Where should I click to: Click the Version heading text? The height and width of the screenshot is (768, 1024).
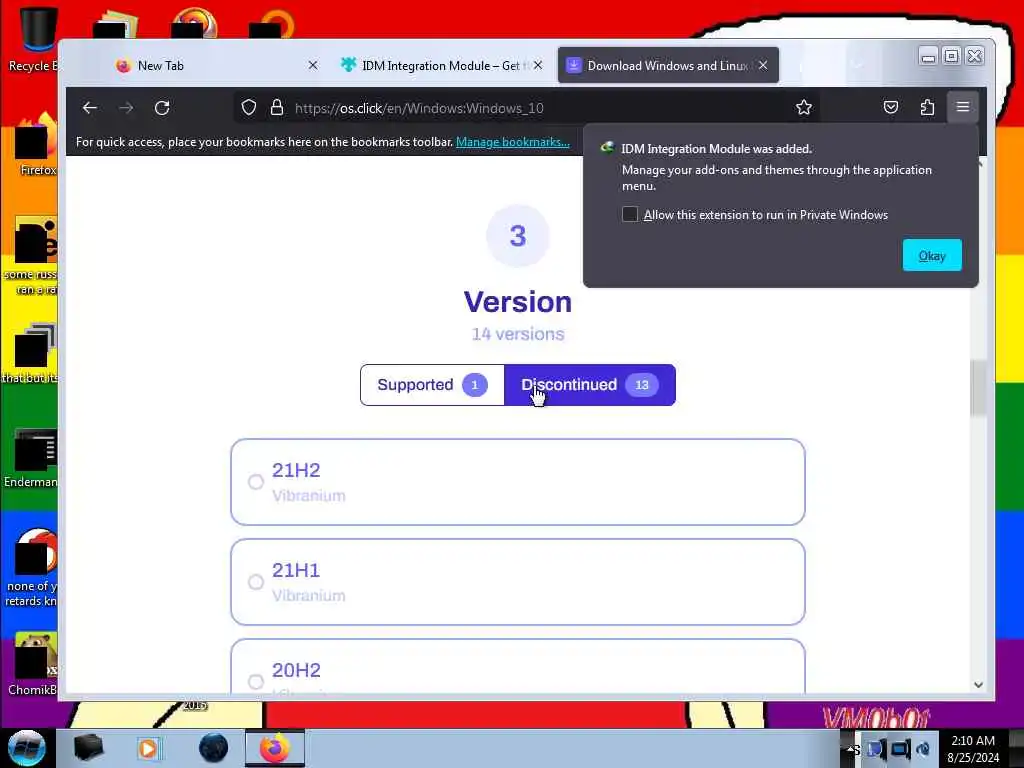point(518,302)
